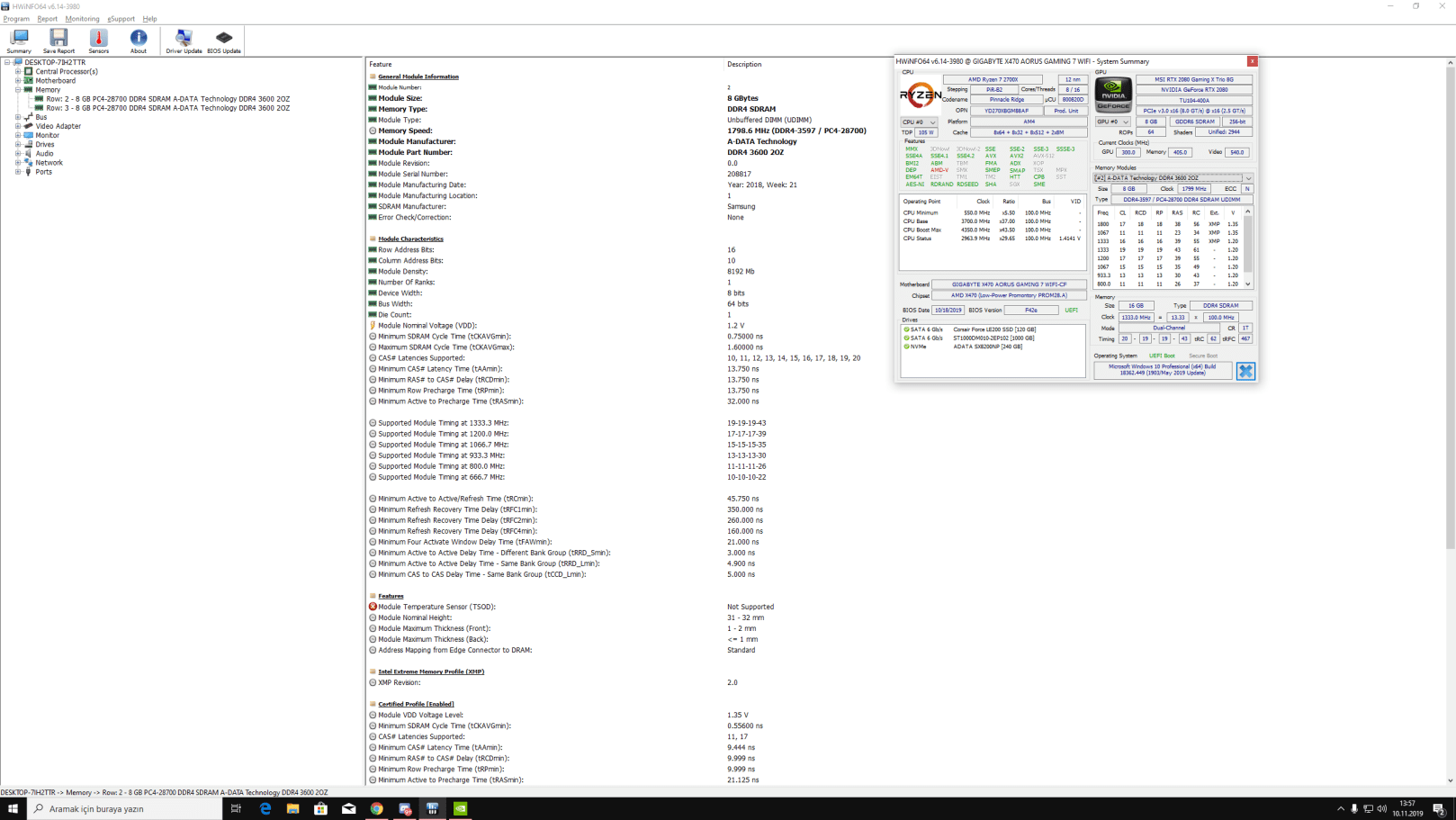Viewport: 1456px width, 820px height.
Task: Open the Sensors thermometer tool
Action: 98,41
